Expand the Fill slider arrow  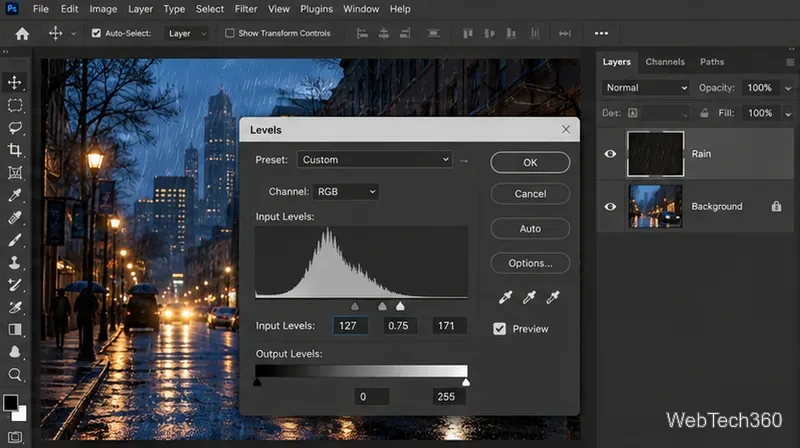[788, 114]
